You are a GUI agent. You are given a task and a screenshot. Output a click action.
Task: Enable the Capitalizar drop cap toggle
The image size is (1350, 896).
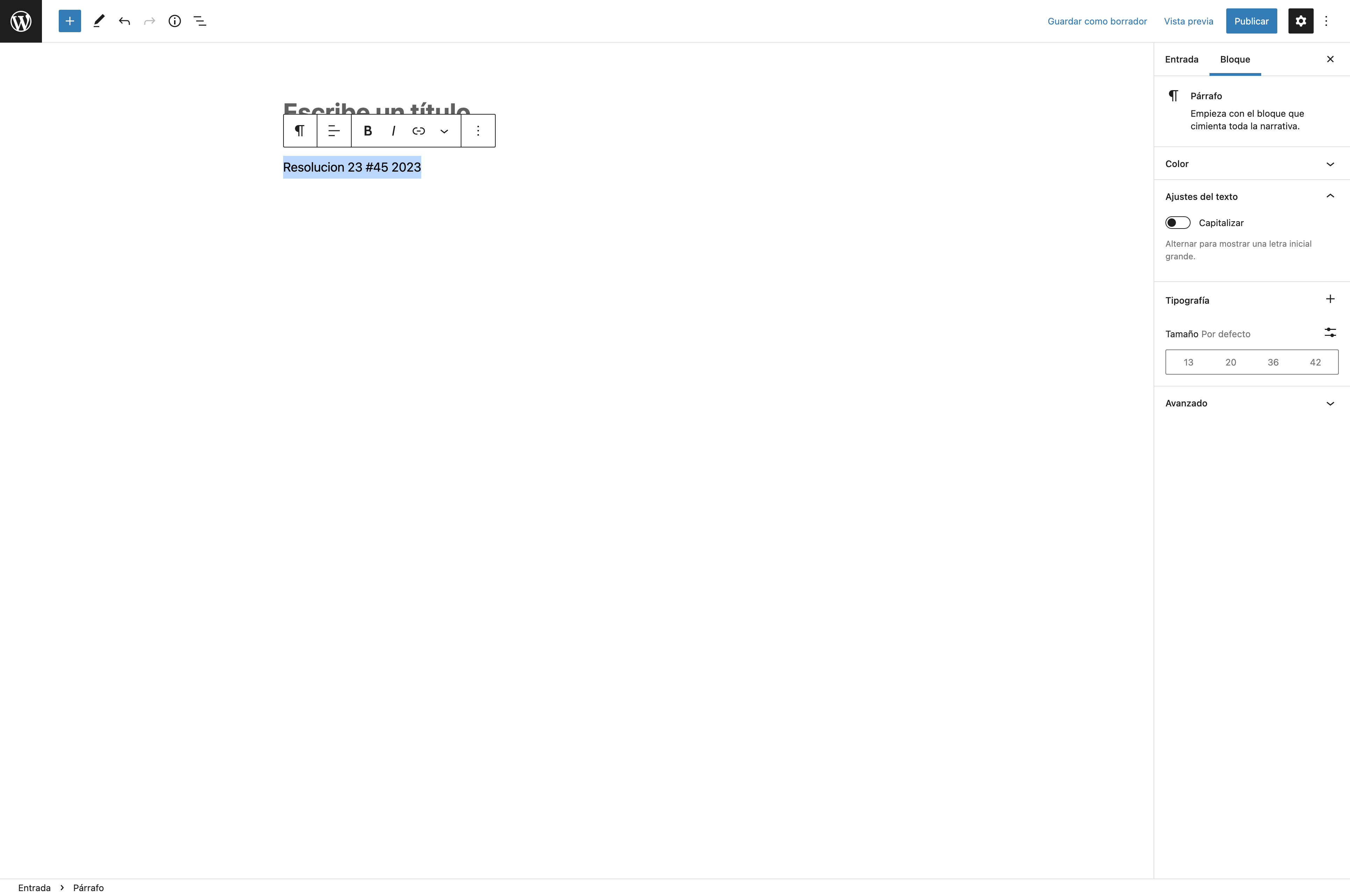pos(1177,223)
